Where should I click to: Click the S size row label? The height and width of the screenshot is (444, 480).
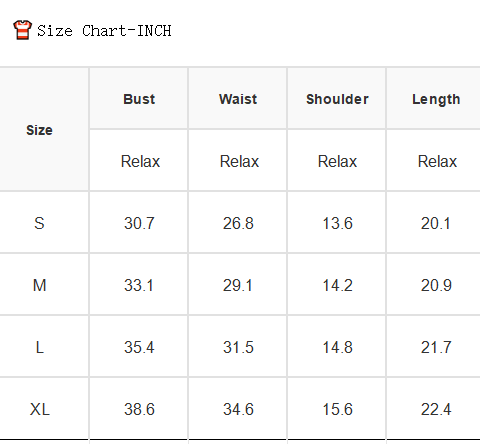[x=39, y=223]
